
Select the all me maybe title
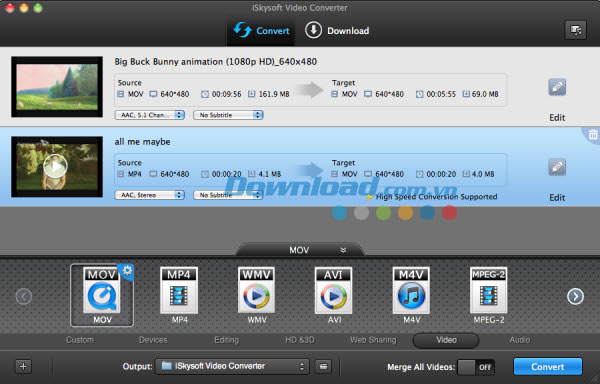pyautogui.click(x=142, y=142)
